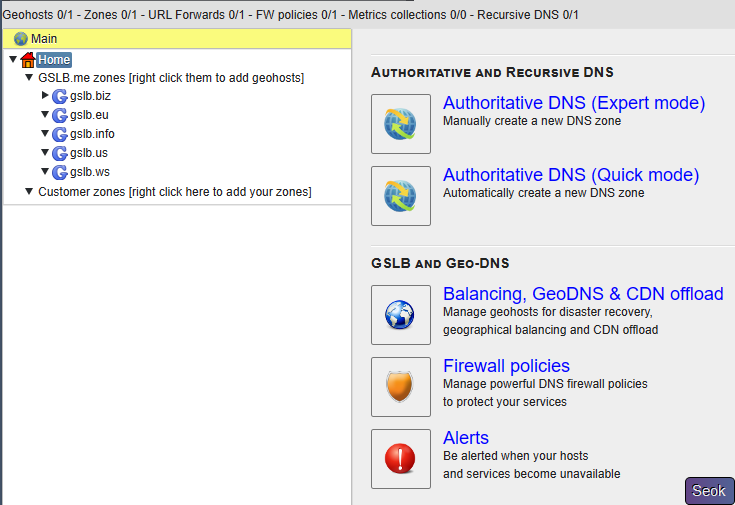The image size is (735, 505).
Task: Click the globe icon for Balancing GeoDNS
Action: pos(400,315)
